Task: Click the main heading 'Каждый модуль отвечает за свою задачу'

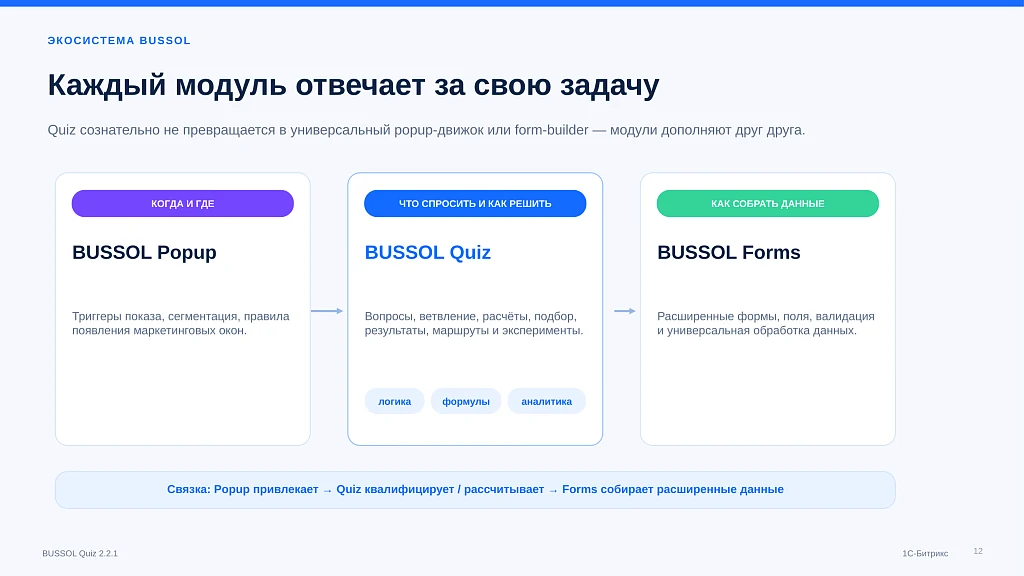Action: coord(353,86)
